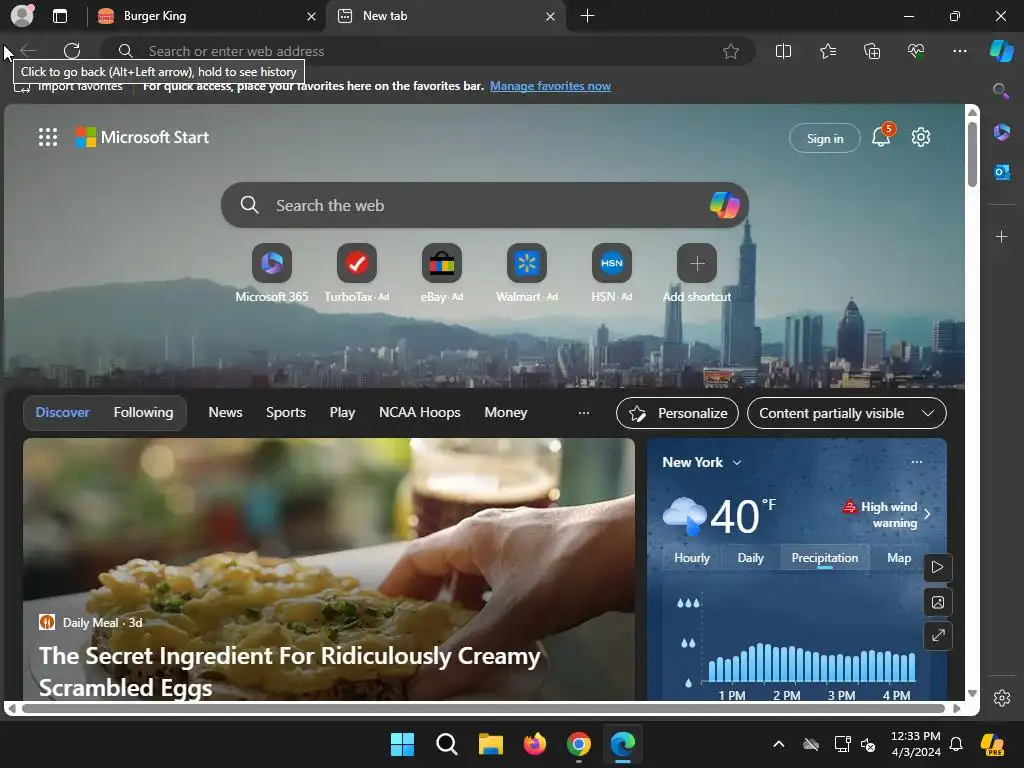Open notifications bell with badge
Image resolution: width=1024 pixels, height=768 pixels.
882,136
